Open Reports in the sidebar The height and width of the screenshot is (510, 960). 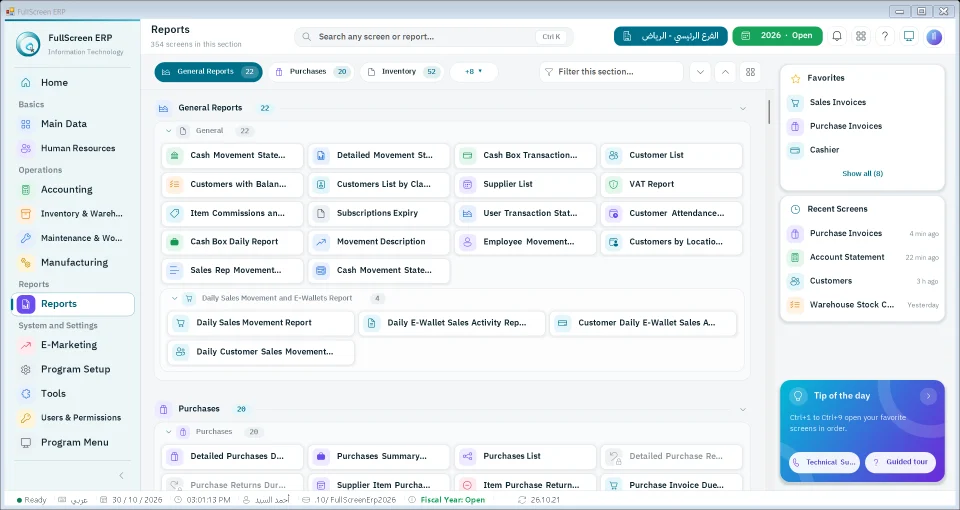pyautogui.click(x=73, y=304)
